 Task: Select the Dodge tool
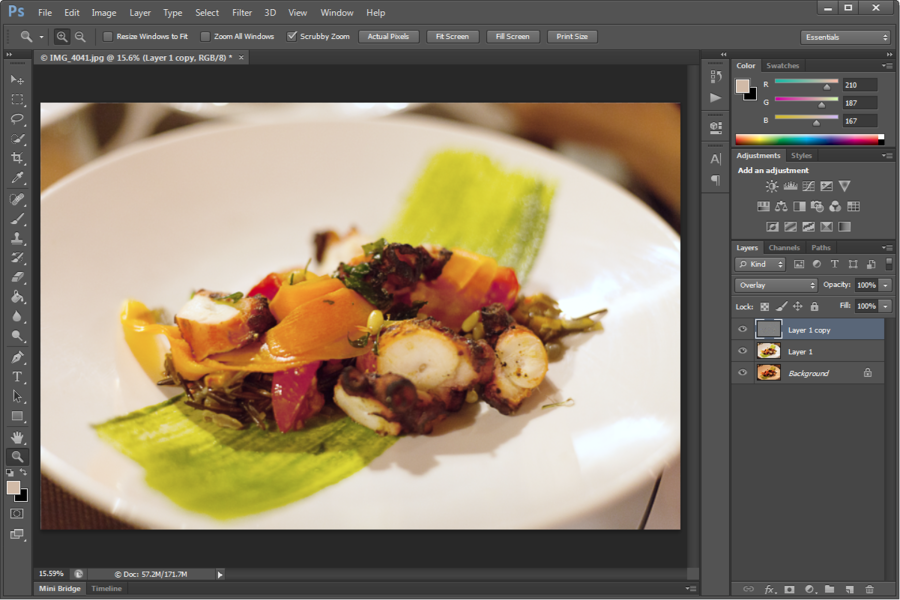click(x=17, y=336)
